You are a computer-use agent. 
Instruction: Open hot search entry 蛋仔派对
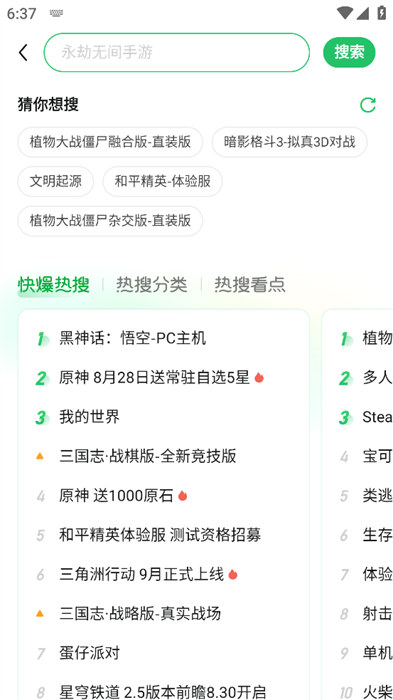(89, 653)
